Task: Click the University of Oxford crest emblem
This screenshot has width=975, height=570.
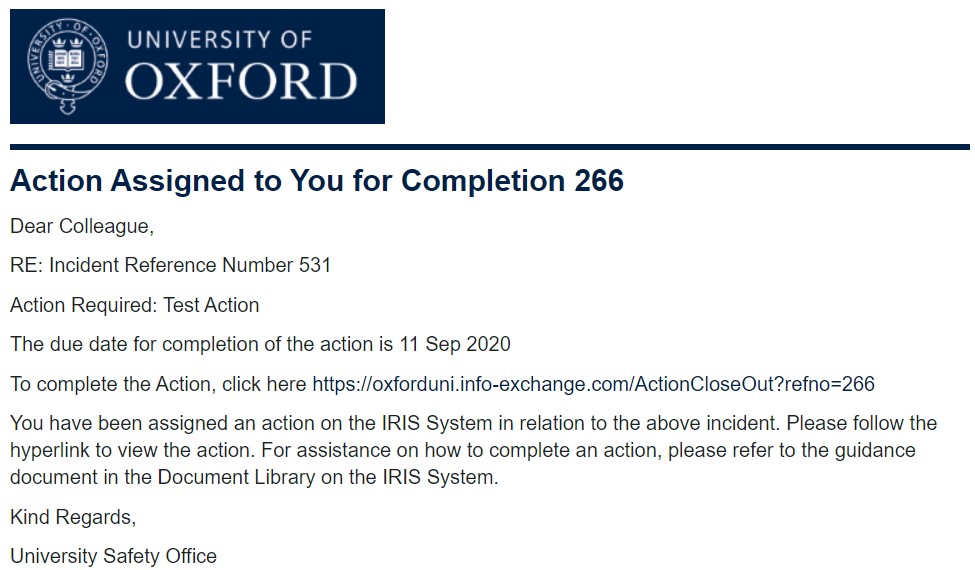Action: coord(68,66)
